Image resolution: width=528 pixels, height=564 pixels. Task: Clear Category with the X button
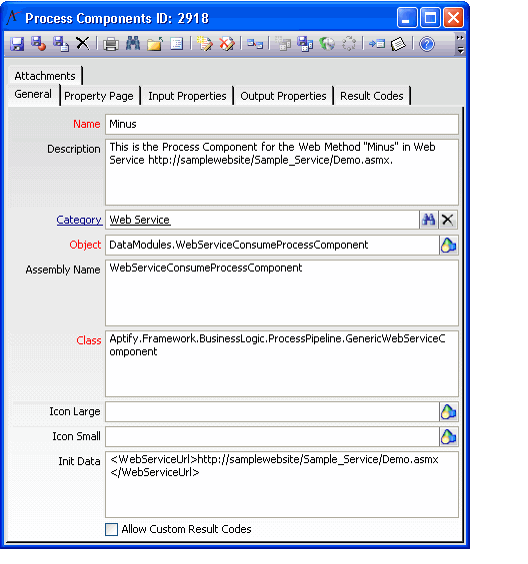point(448,220)
